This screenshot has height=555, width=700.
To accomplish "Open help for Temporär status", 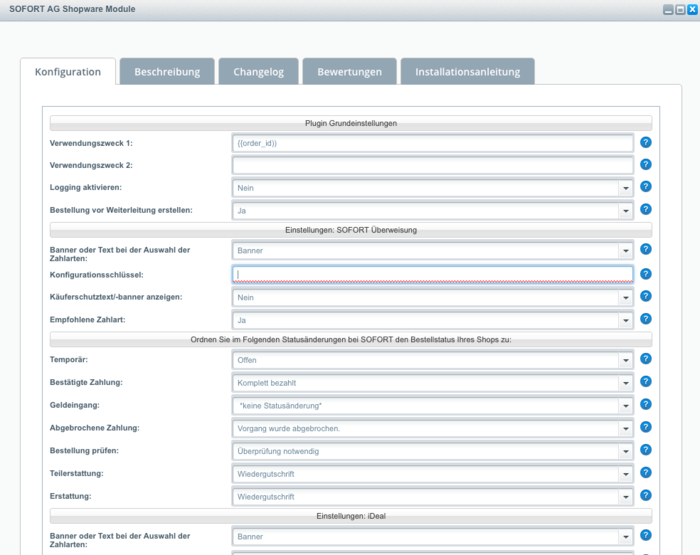I will 646,359.
